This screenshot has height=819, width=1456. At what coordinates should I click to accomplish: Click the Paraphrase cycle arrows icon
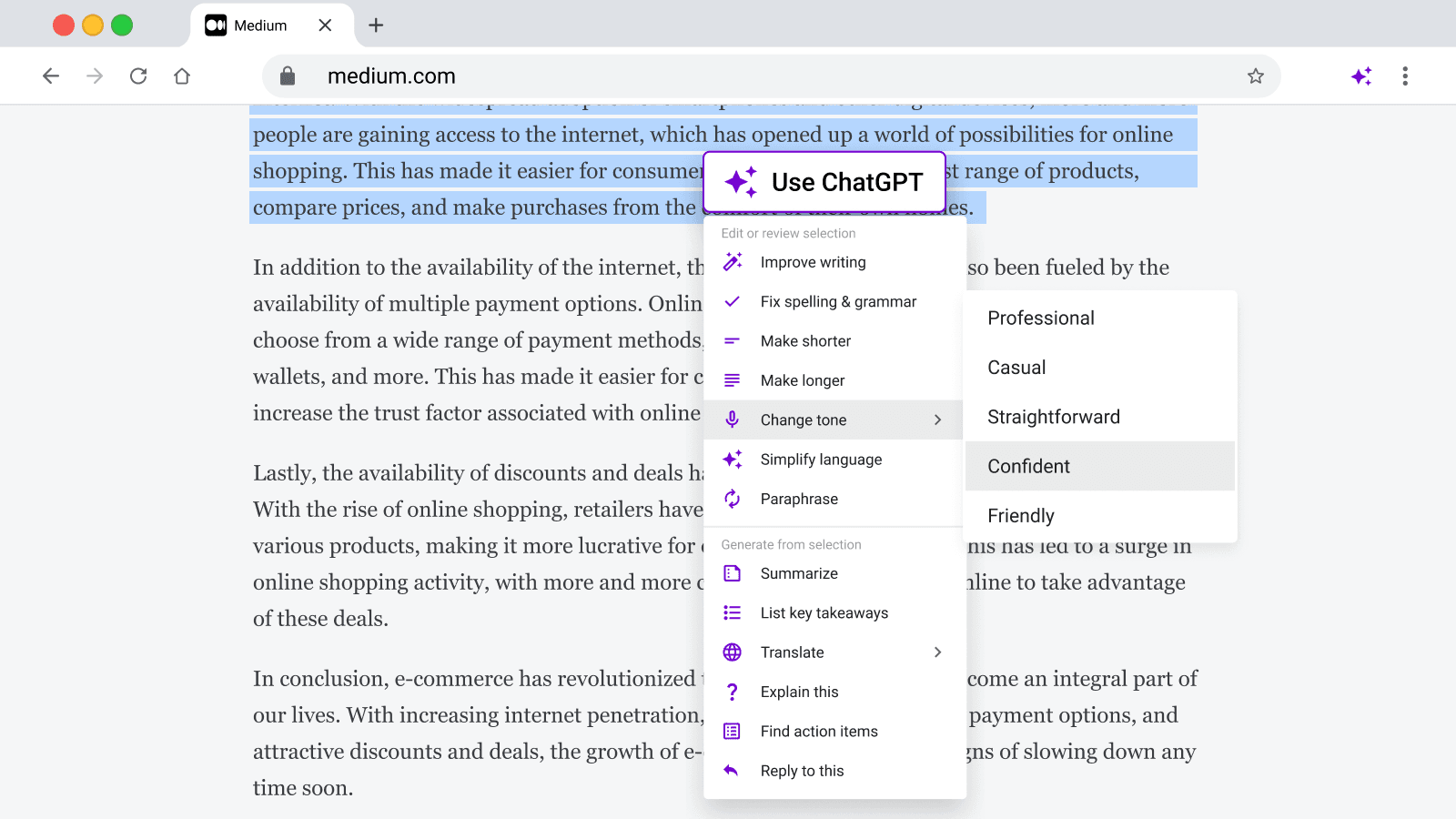tap(733, 499)
